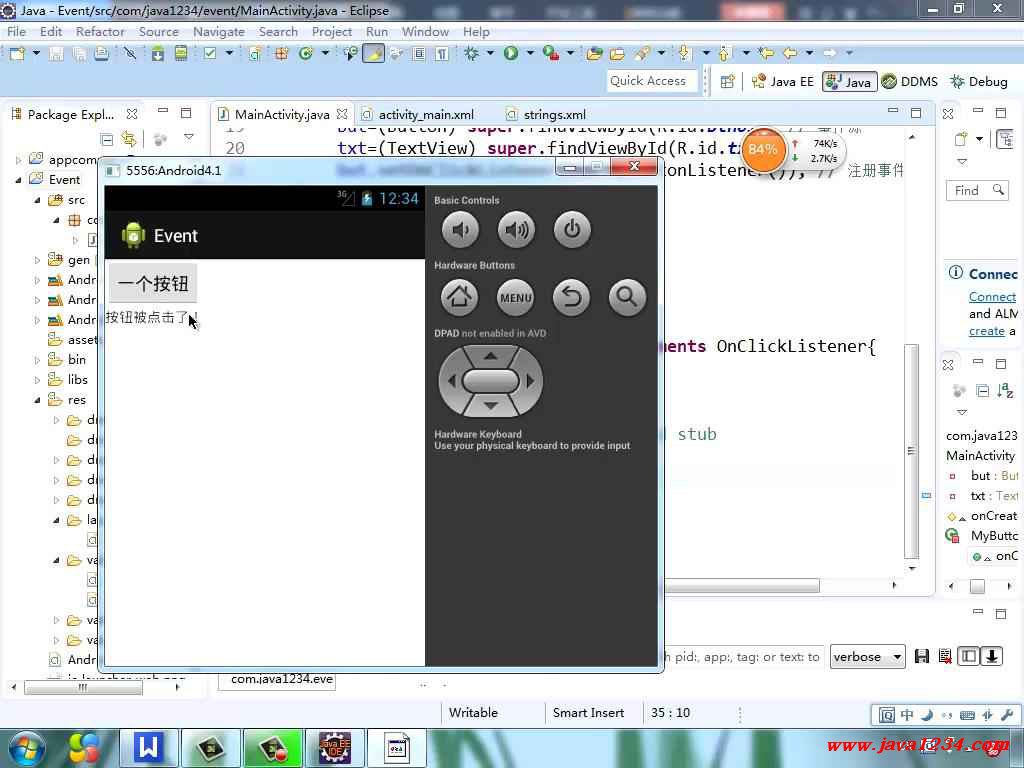The height and width of the screenshot is (768, 1024).
Task: Click the emulator volume down button
Action: 460,230
